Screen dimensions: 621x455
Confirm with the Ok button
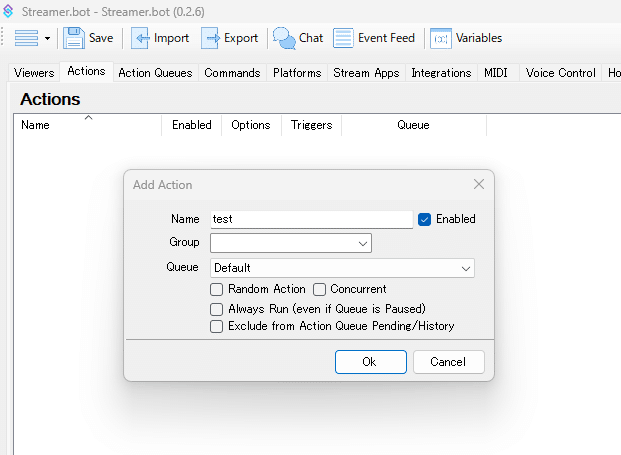click(371, 362)
